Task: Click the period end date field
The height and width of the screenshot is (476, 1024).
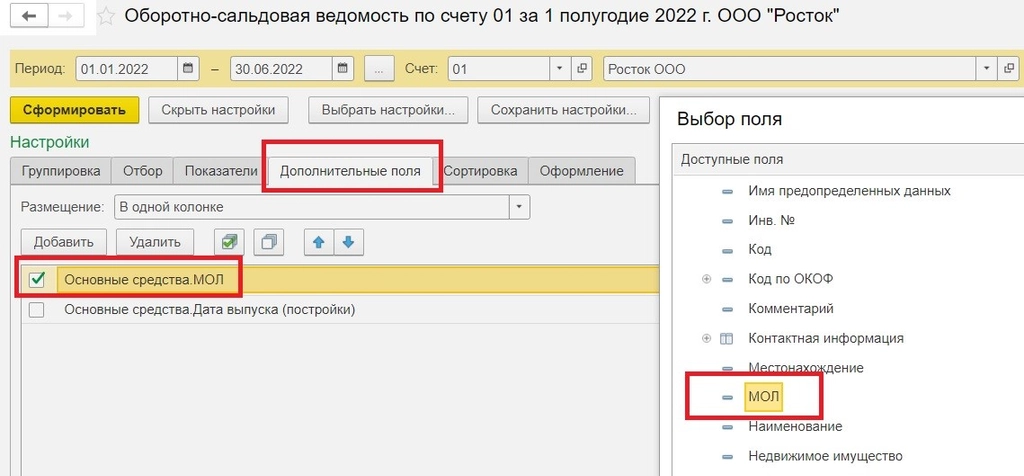Action: coord(282,69)
